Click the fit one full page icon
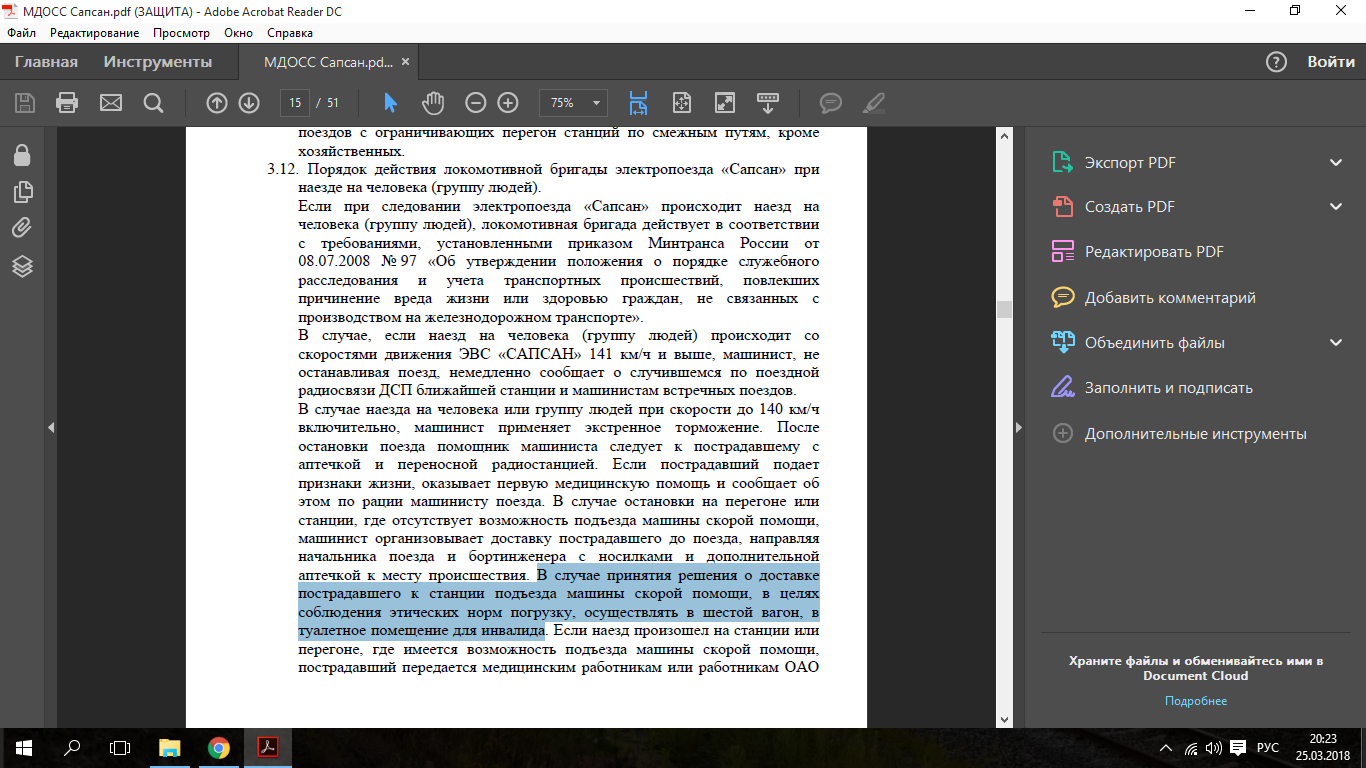1366x768 pixels. [682, 103]
